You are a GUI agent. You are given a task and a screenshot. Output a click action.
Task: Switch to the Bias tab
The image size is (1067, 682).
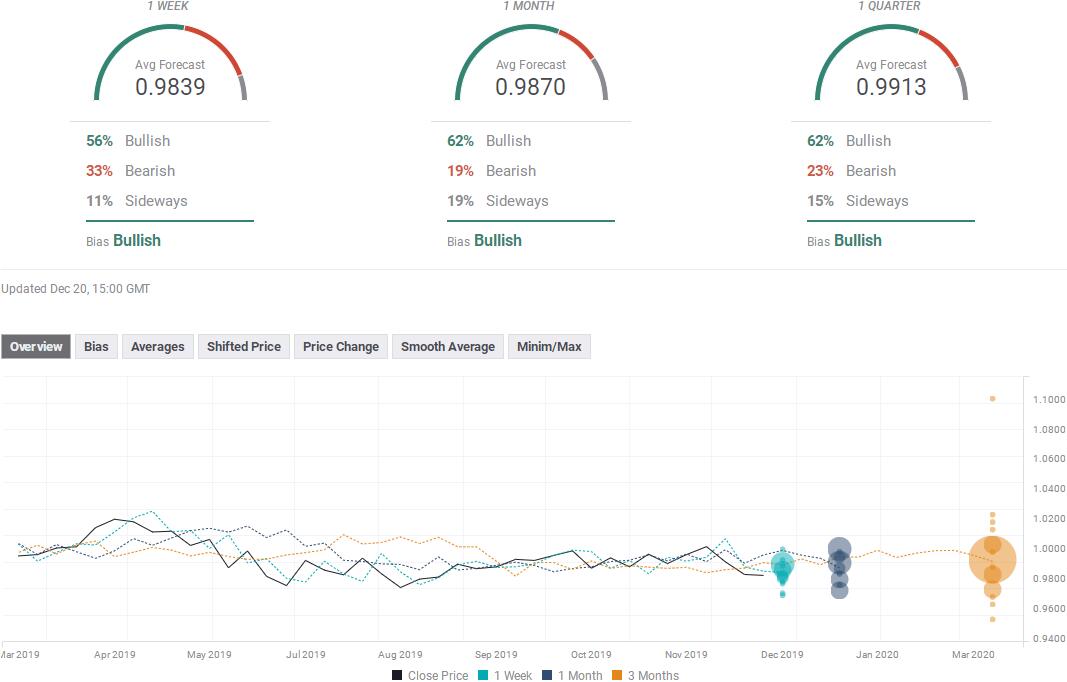tap(96, 346)
